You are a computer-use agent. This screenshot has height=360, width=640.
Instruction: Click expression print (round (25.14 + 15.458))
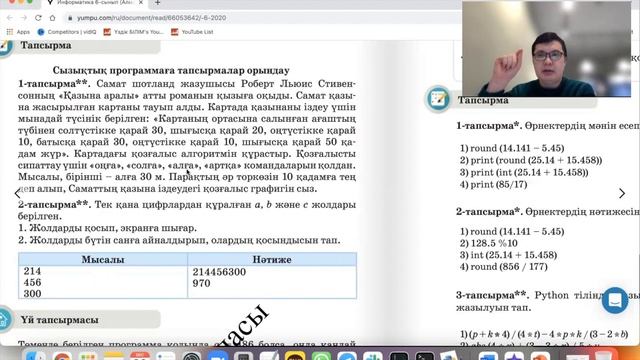(x=536, y=160)
